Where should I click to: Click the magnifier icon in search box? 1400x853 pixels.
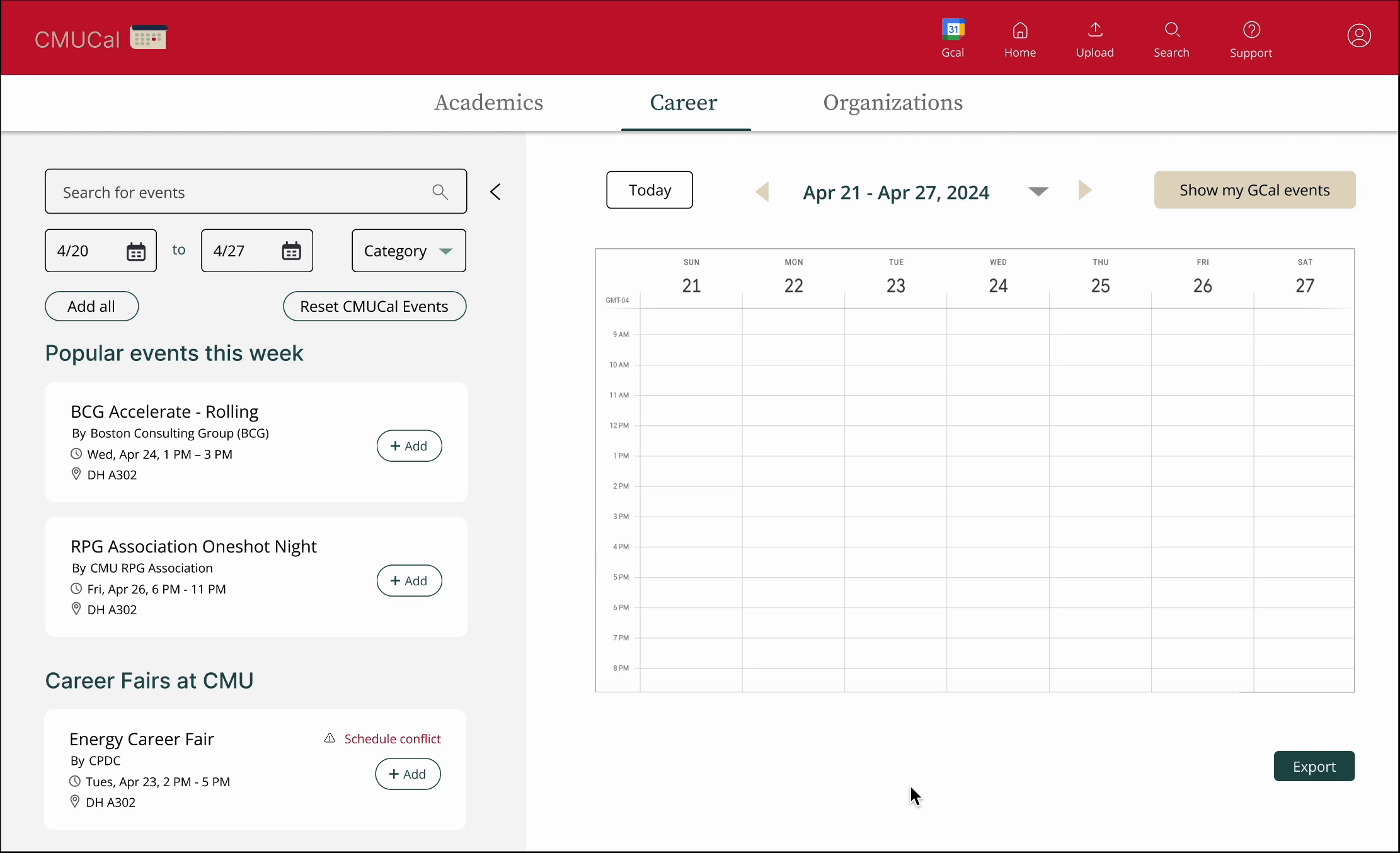440,192
